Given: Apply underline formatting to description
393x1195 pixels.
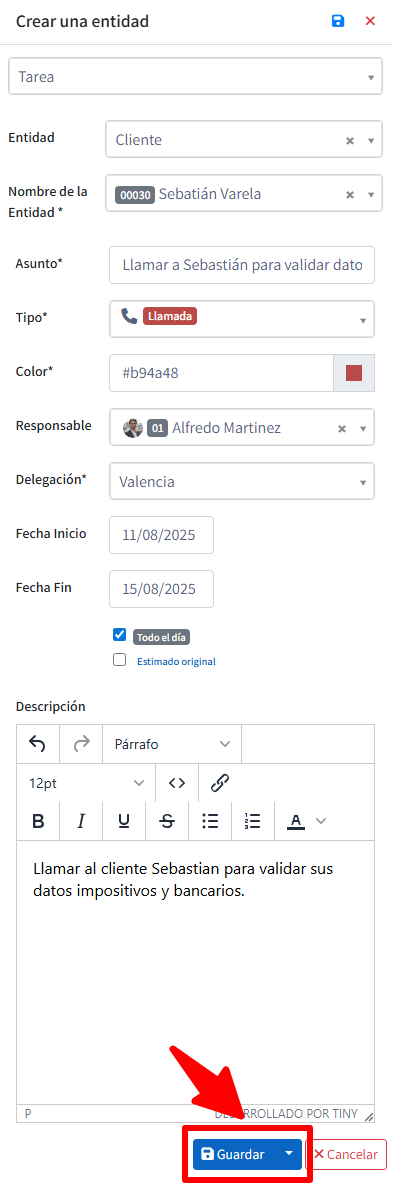Looking at the screenshot, I should coord(124,821).
